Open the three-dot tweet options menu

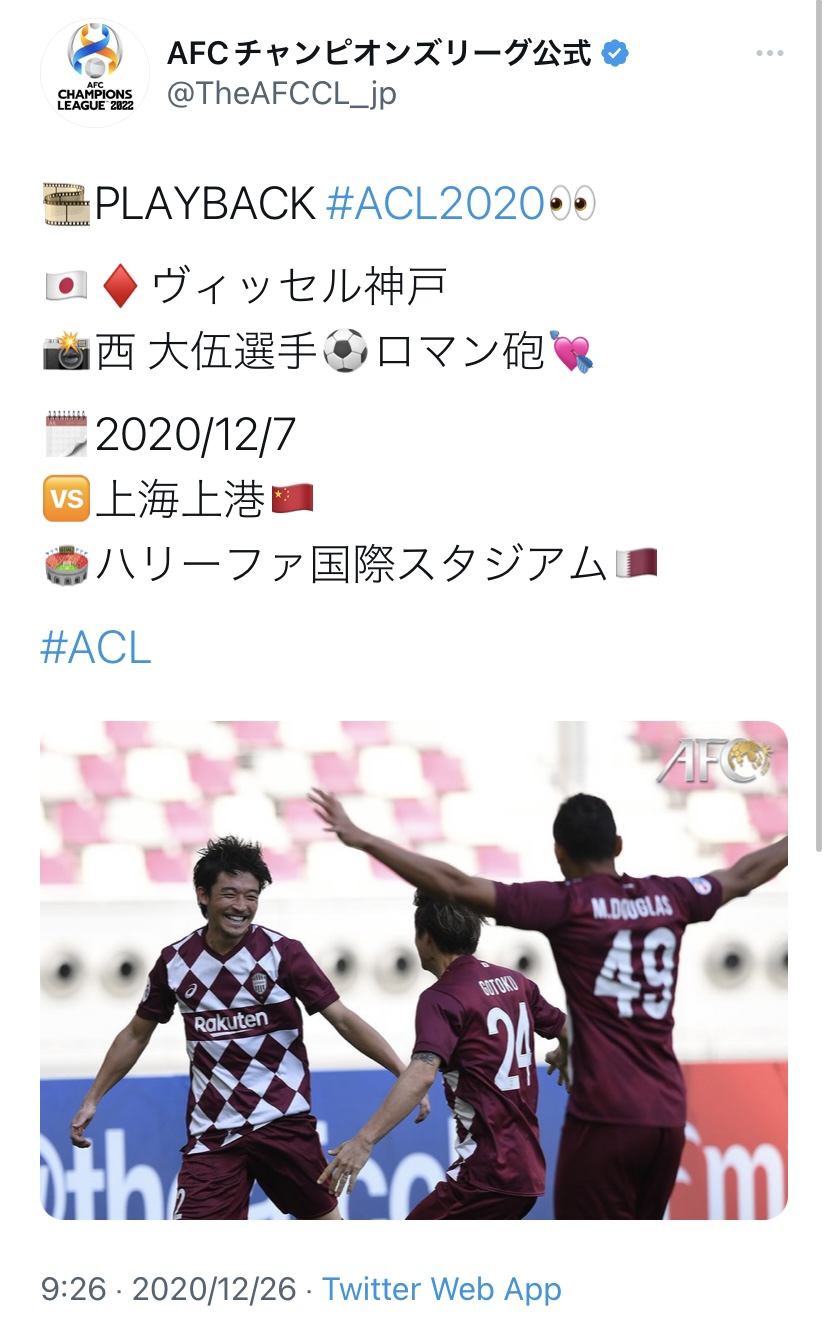pos(769,53)
